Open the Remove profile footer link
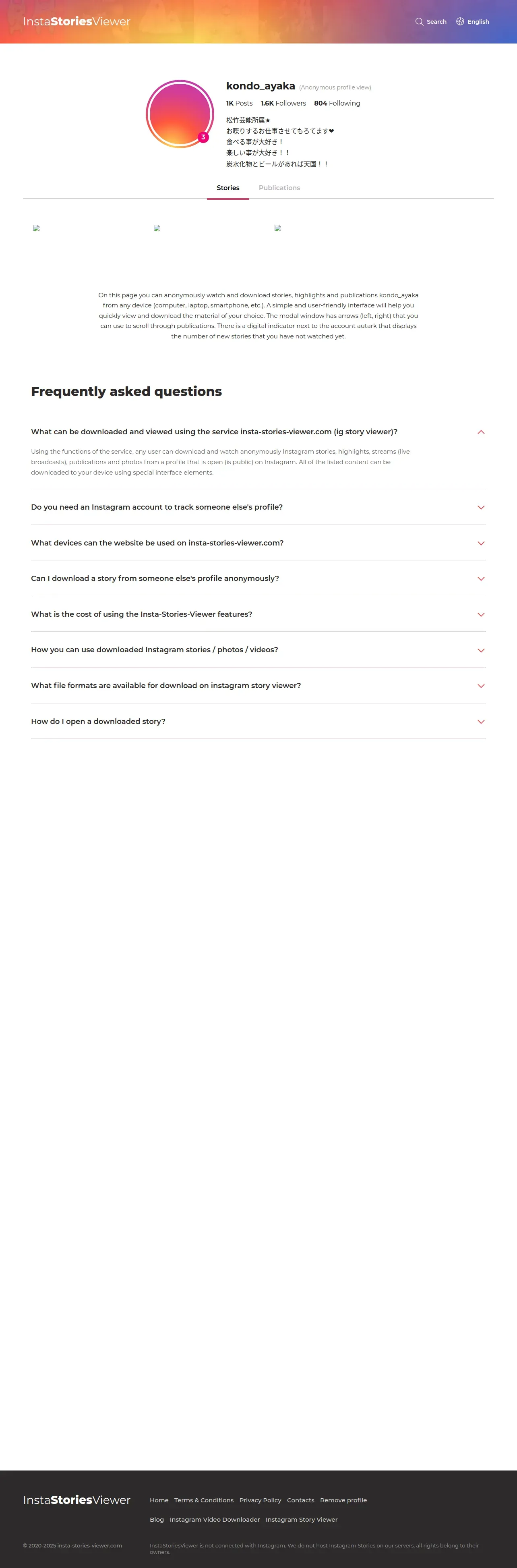This screenshot has width=517, height=1568. point(343,1500)
